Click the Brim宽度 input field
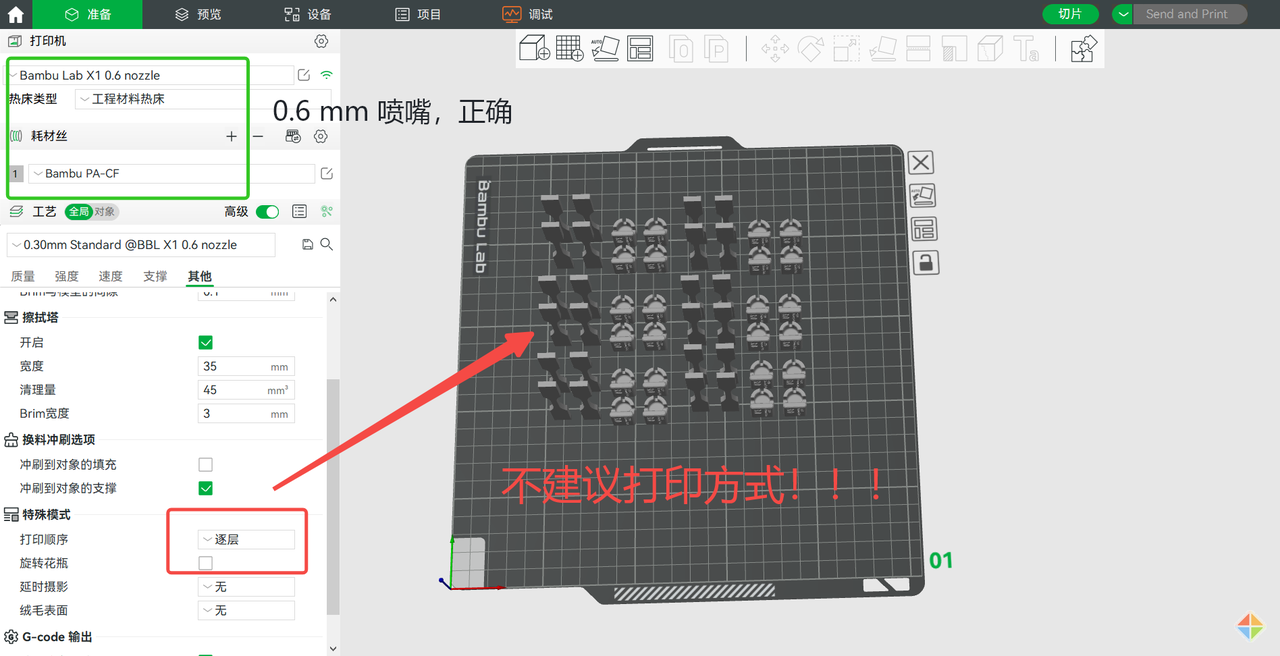The height and width of the screenshot is (656, 1280). (246, 413)
